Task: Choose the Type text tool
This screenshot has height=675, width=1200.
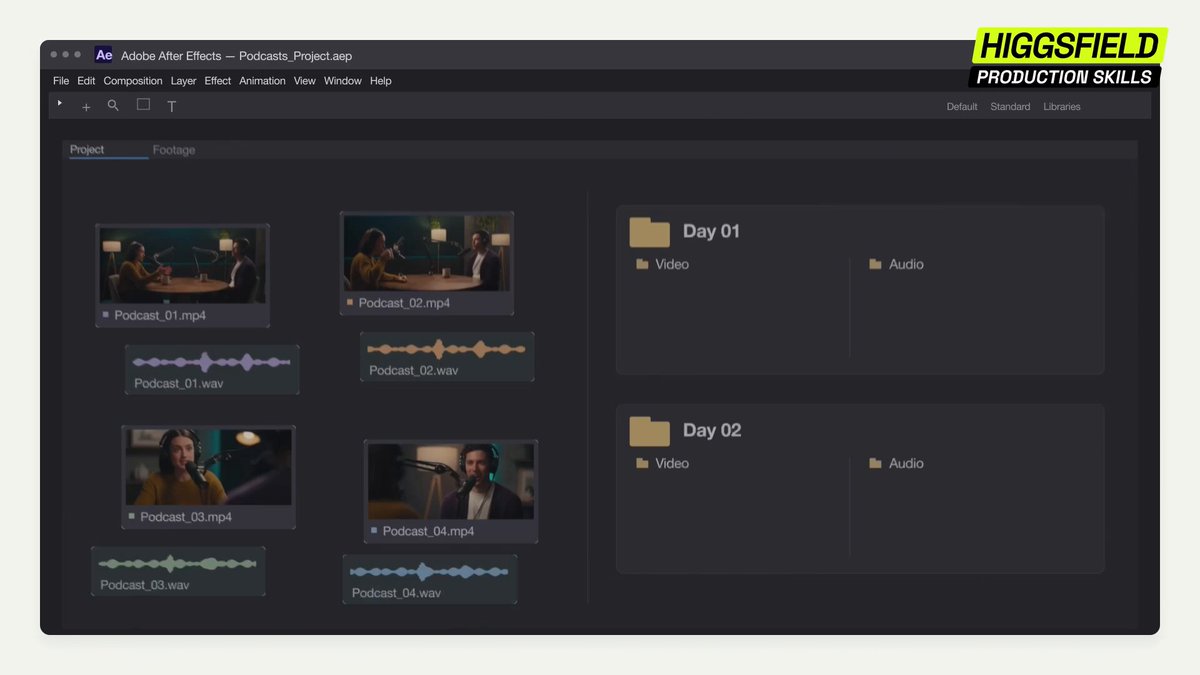Action: tap(171, 106)
